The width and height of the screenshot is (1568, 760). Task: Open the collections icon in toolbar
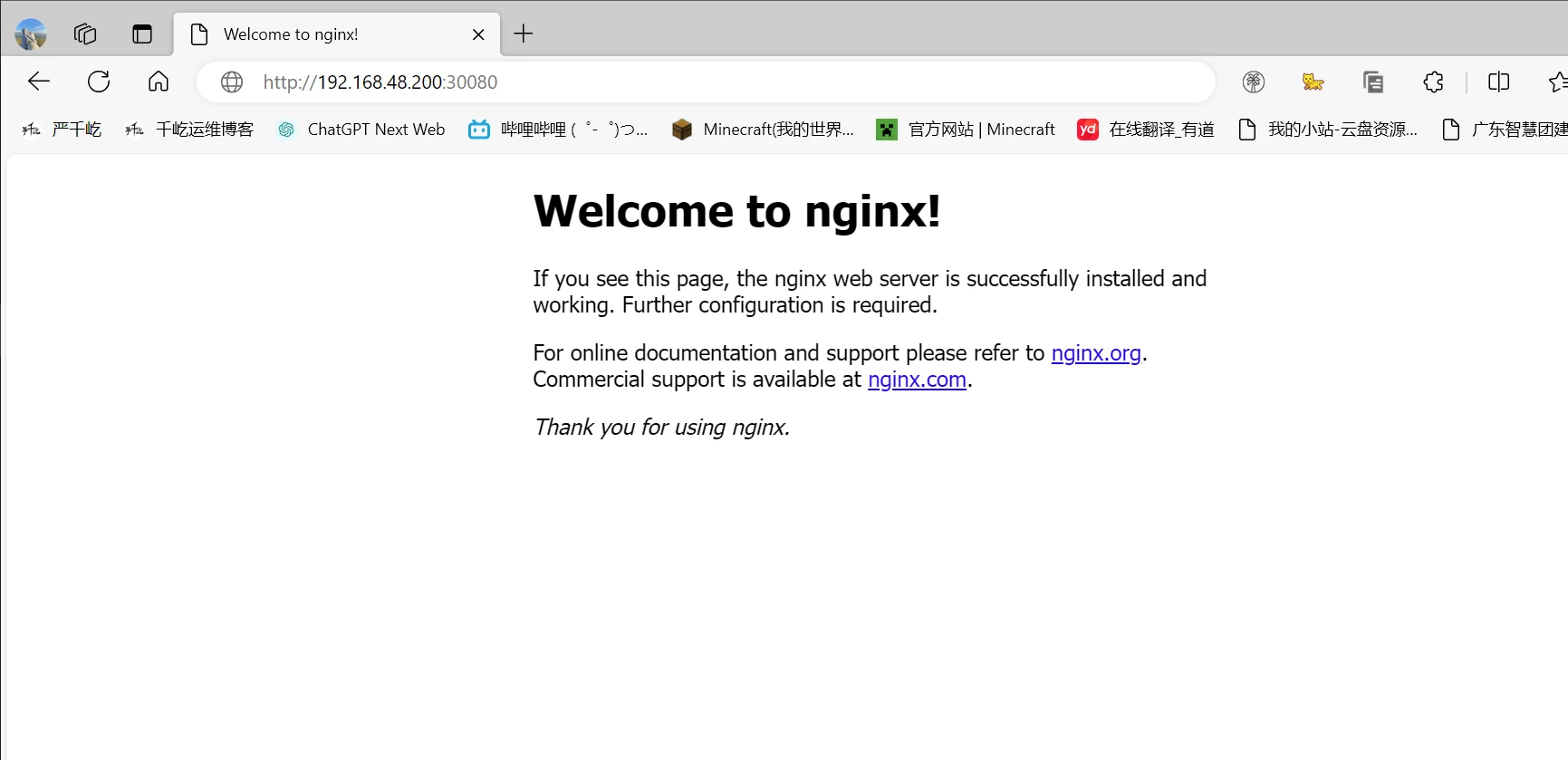click(1373, 82)
